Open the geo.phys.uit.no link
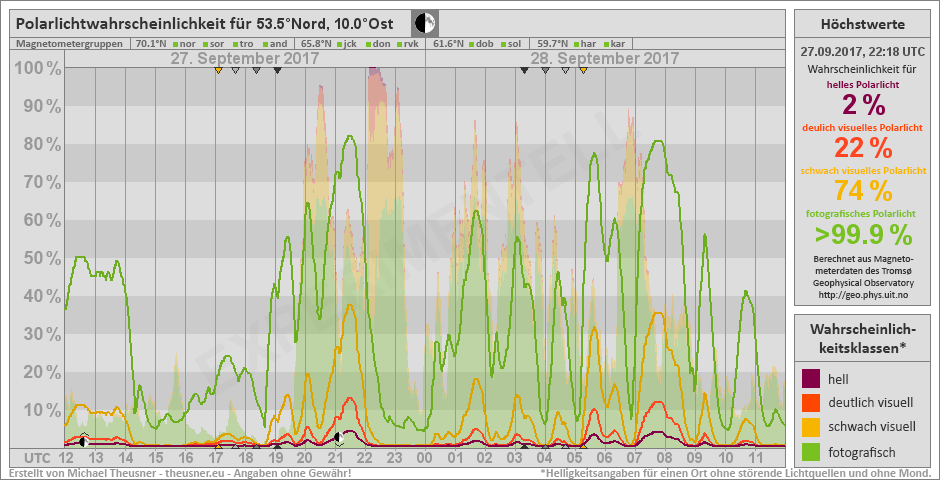This screenshot has width=940, height=480. click(x=862, y=294)
